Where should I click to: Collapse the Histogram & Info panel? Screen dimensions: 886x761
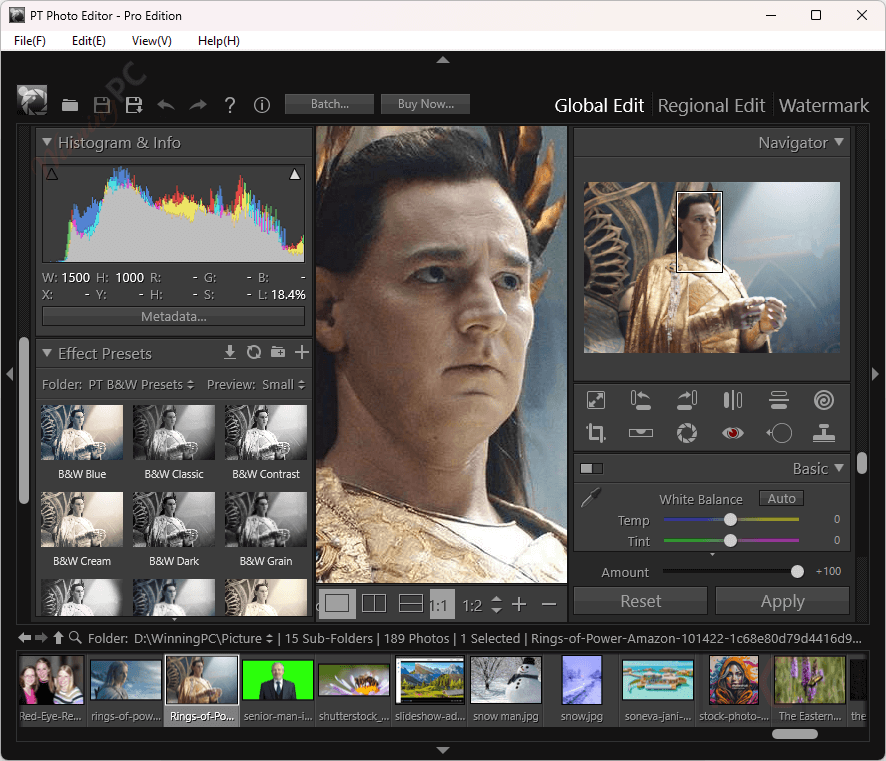[47, 142]
